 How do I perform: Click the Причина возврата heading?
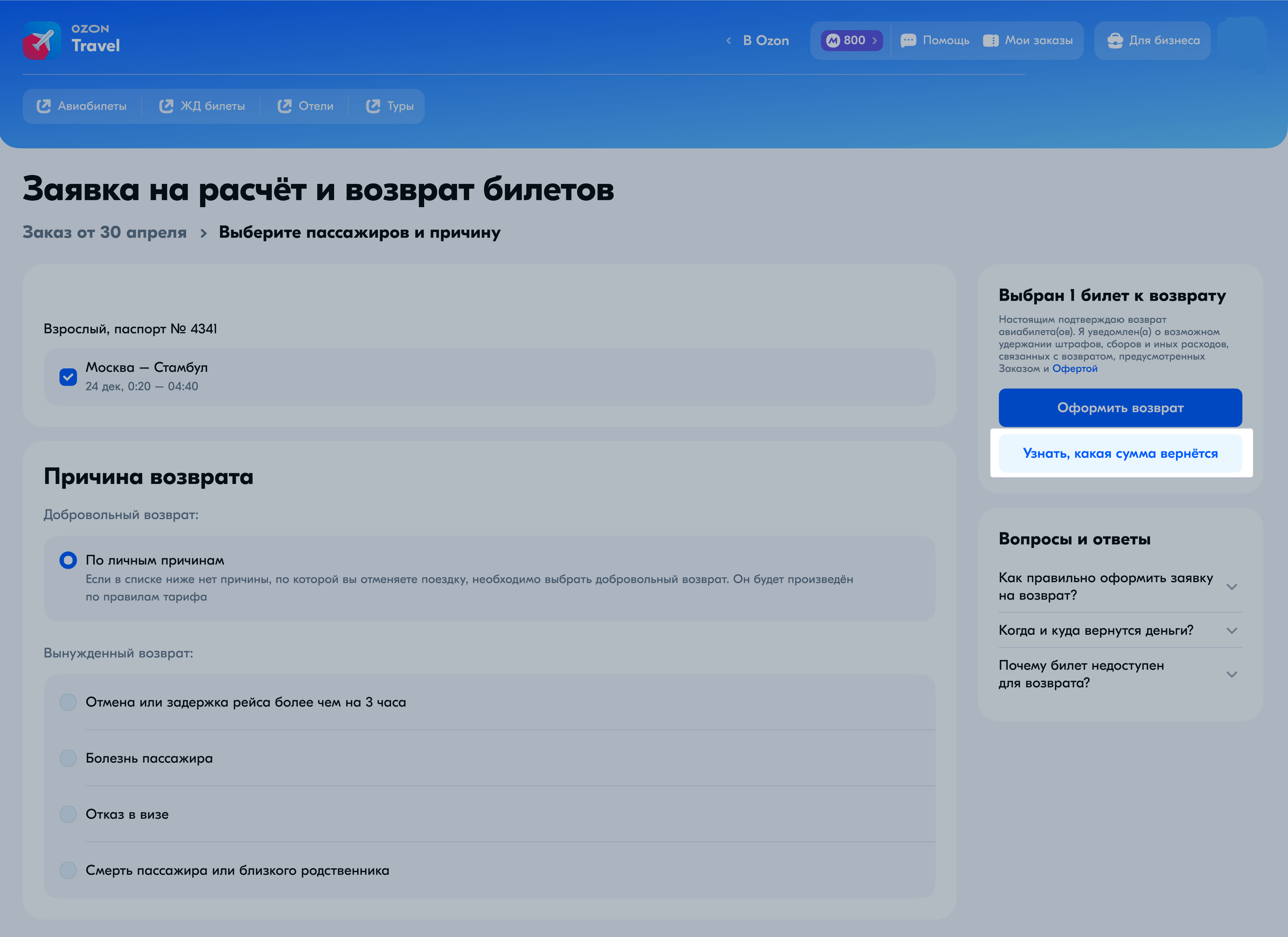tap(149, 476)
